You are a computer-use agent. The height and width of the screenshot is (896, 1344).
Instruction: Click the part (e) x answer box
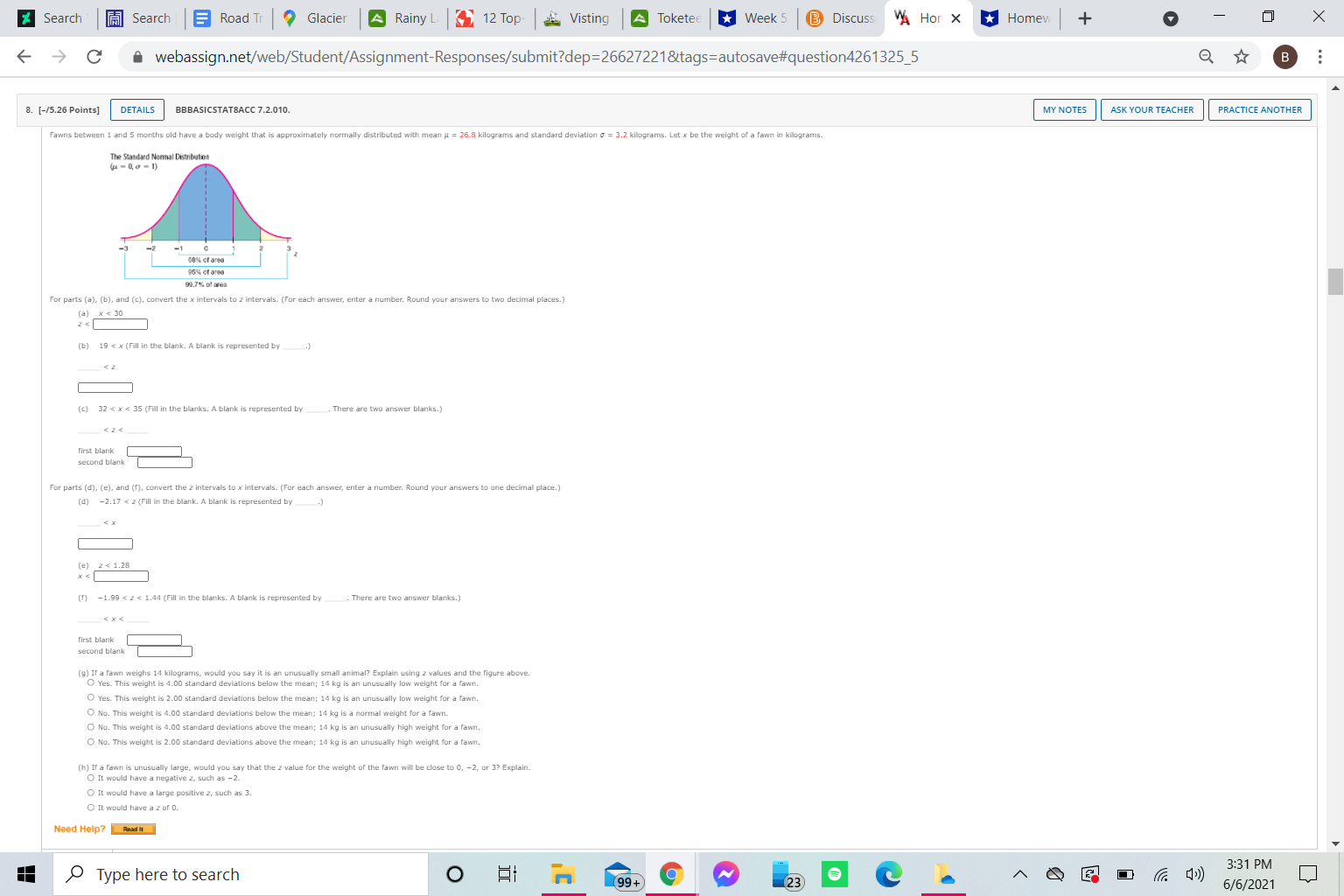point(121,576)
